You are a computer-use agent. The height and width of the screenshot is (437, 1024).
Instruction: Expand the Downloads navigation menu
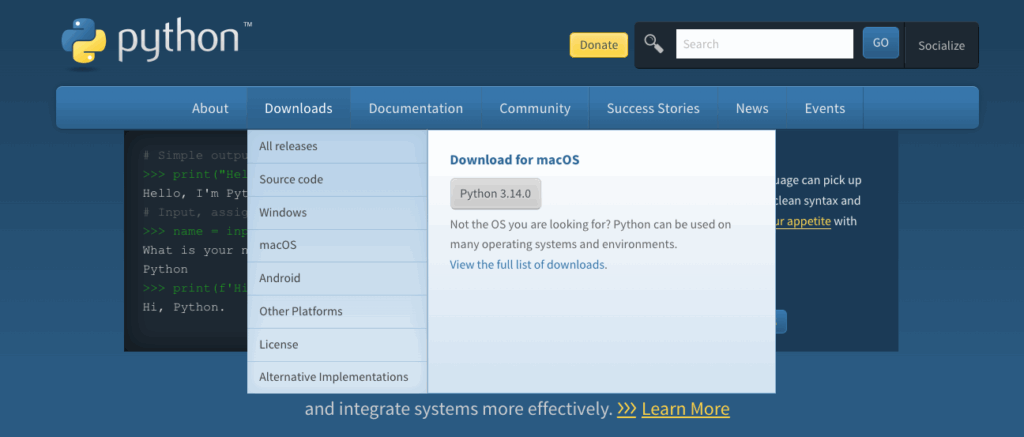298,108
